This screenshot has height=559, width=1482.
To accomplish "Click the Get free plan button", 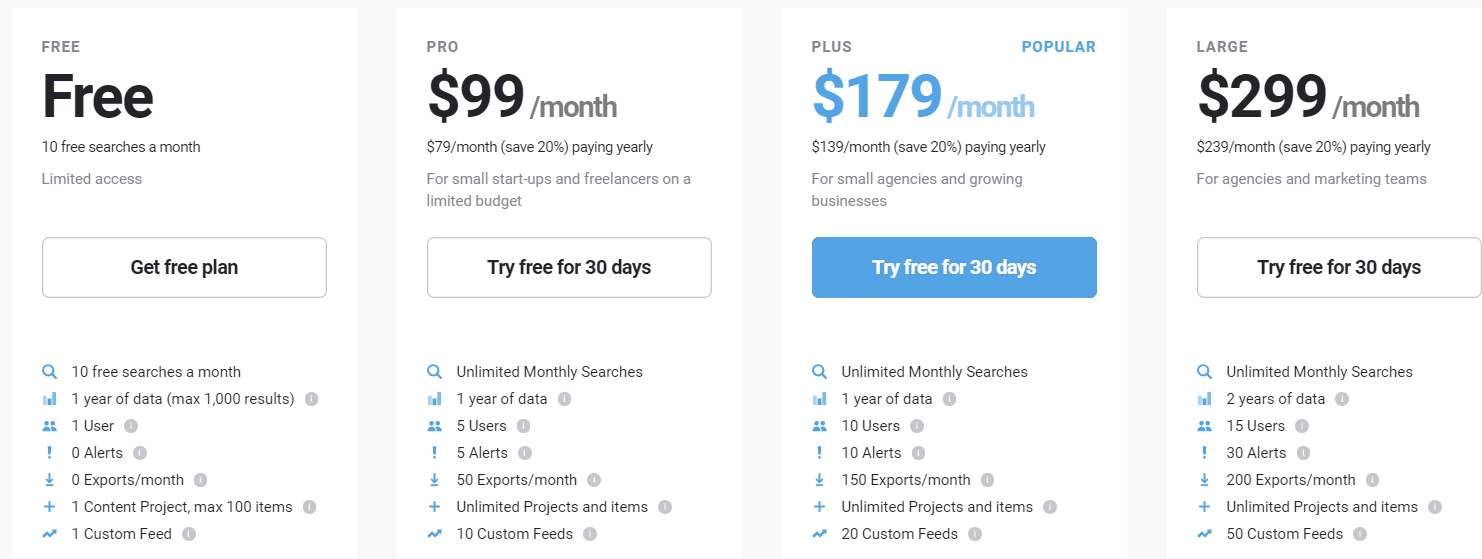I will click(184, 267).
